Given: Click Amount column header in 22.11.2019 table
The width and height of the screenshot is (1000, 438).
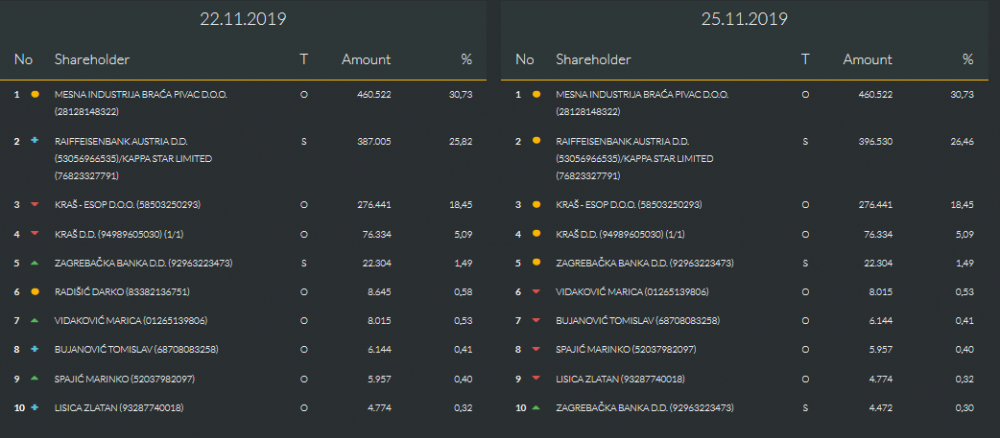Looking at the screenshot, I should [x=366, y=59].
